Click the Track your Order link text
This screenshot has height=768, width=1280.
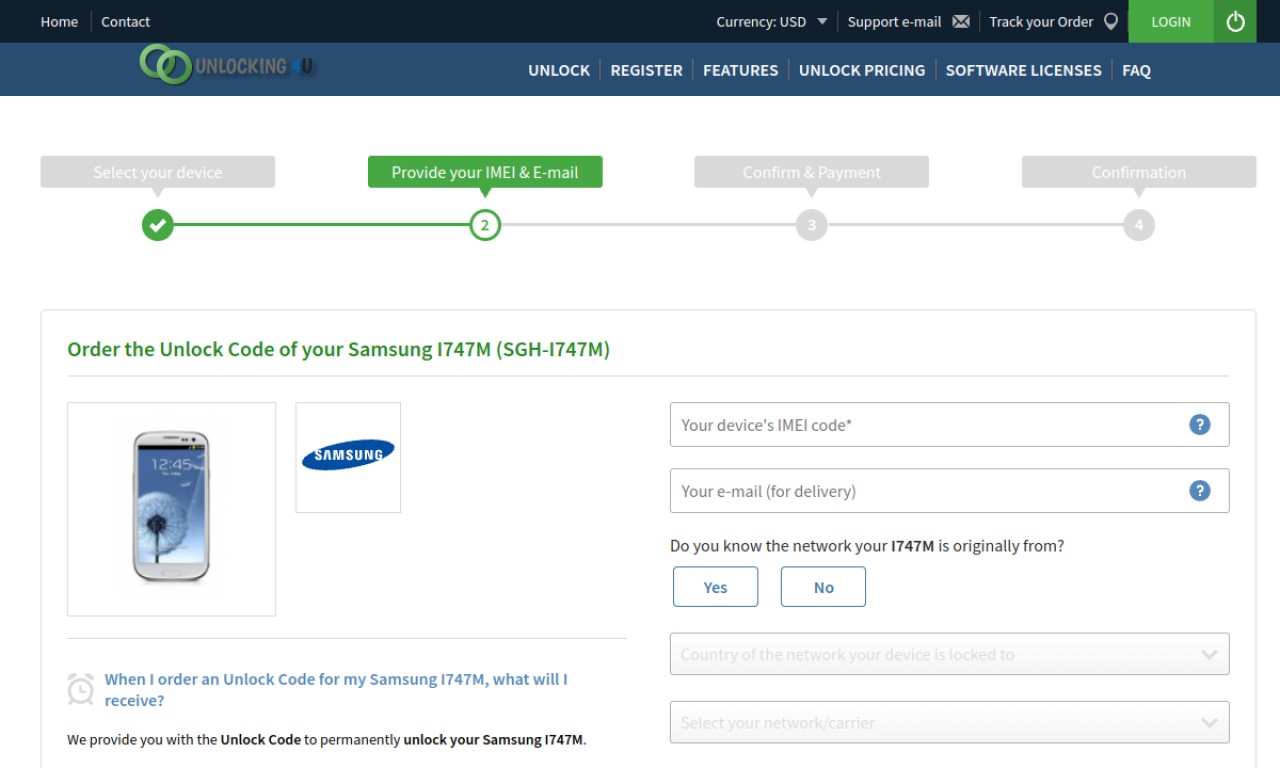click(x=1041, y=22)
